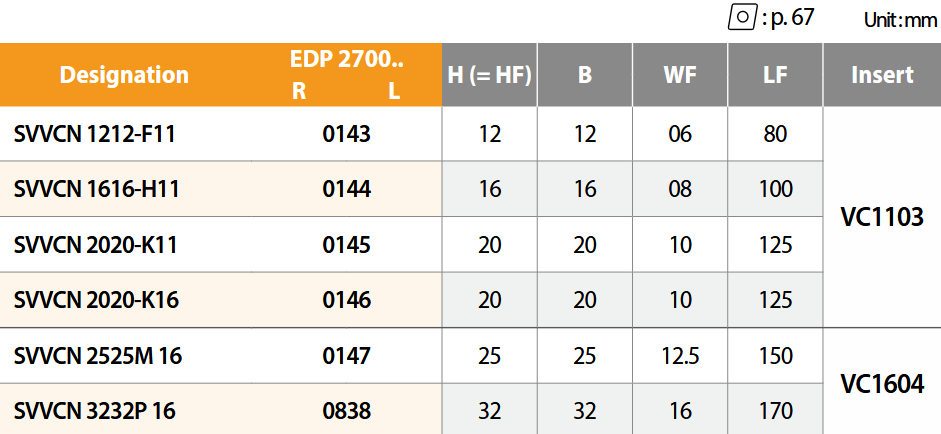Click the 170 LF value
Viewport: 941px width, 434px height.
click(x=775, y=411)
